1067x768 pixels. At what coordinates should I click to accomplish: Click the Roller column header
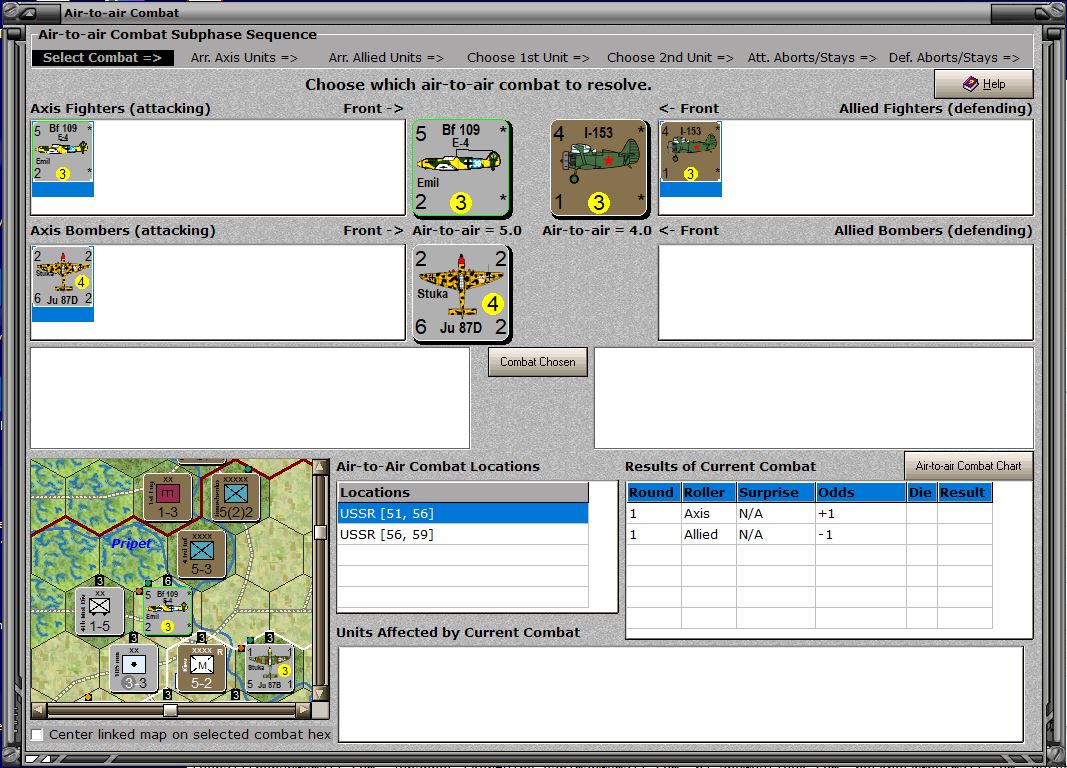[x=708, y=492]
